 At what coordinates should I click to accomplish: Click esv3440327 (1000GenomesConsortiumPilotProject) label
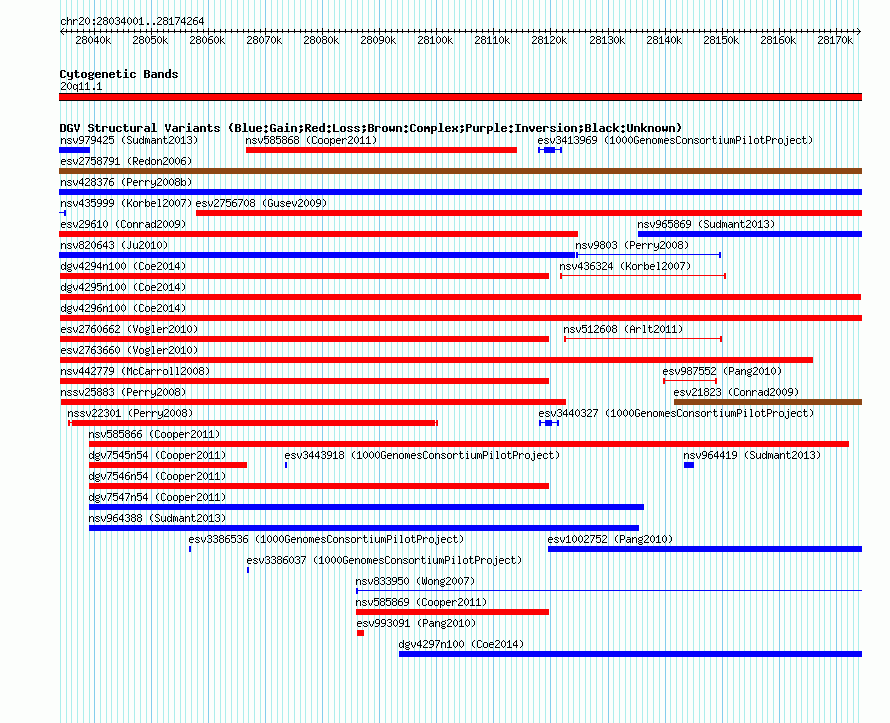(676, 413)
